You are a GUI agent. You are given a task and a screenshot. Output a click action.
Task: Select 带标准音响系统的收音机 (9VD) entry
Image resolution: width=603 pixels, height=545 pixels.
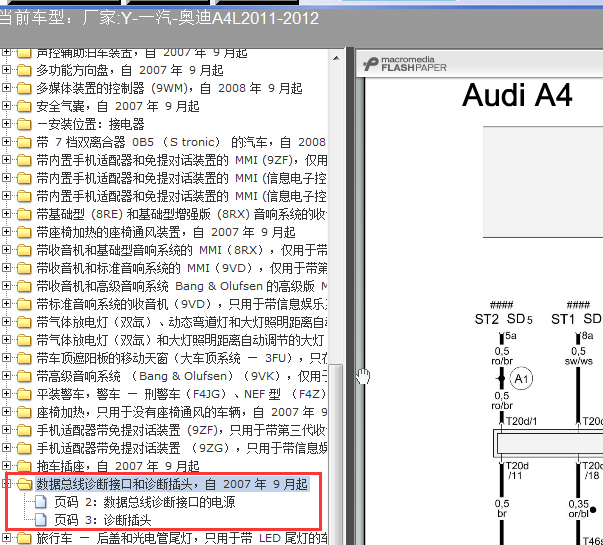(x=182, y=304)
